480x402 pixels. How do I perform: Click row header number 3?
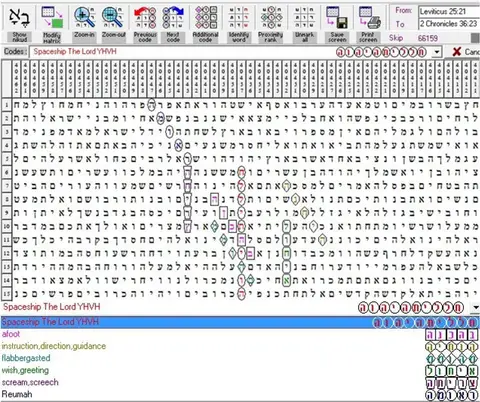pyautogui.click(x=7, y=132)
